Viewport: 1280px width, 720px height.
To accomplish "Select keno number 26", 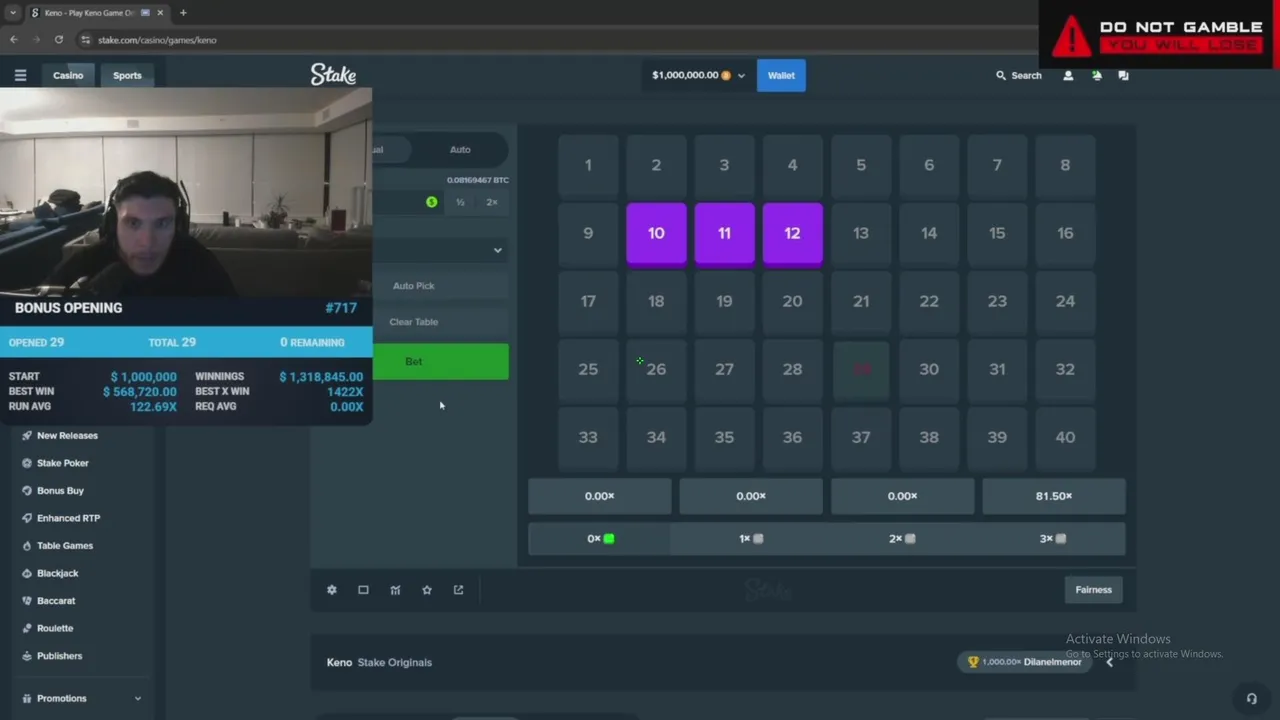I will [x=656, y=369].
